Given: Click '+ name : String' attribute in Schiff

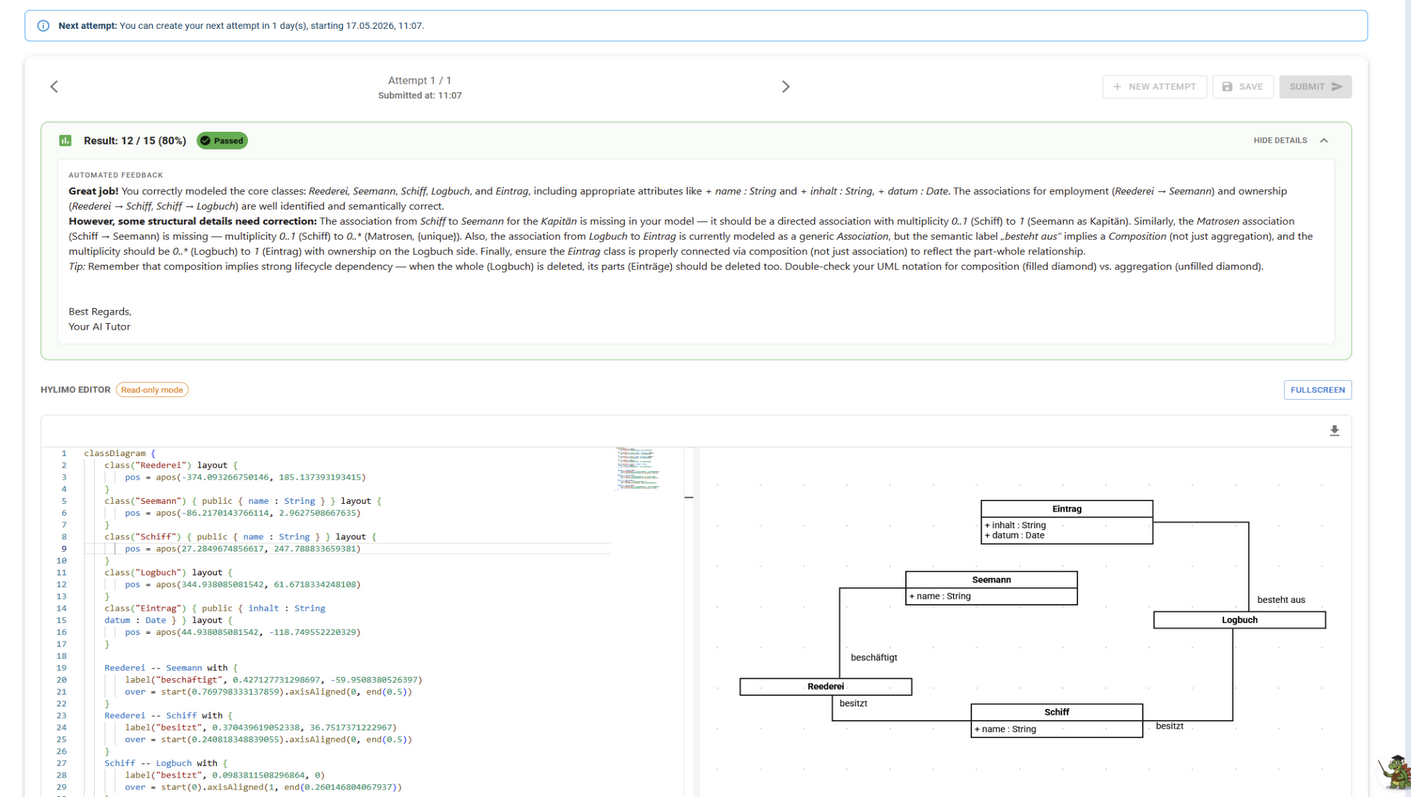Looking at the screenshot, I should coord(1005,729).
